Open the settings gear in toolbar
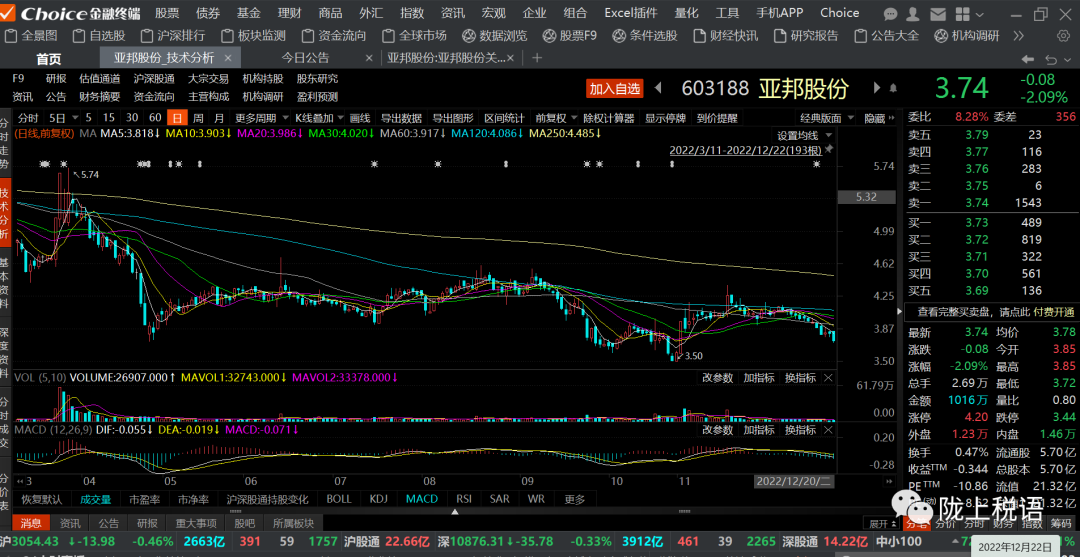The width and height of the screenshot is (1080, 557). coord(1063,36)
